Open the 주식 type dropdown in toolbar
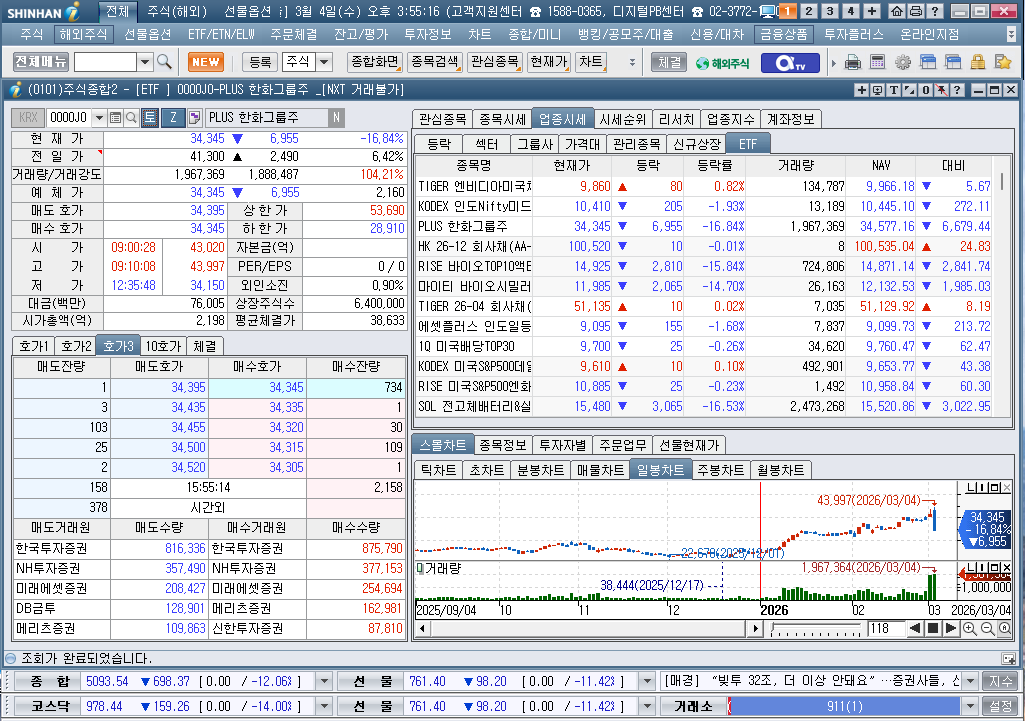This screenshot has height=721, width=1025. (324, 62)
